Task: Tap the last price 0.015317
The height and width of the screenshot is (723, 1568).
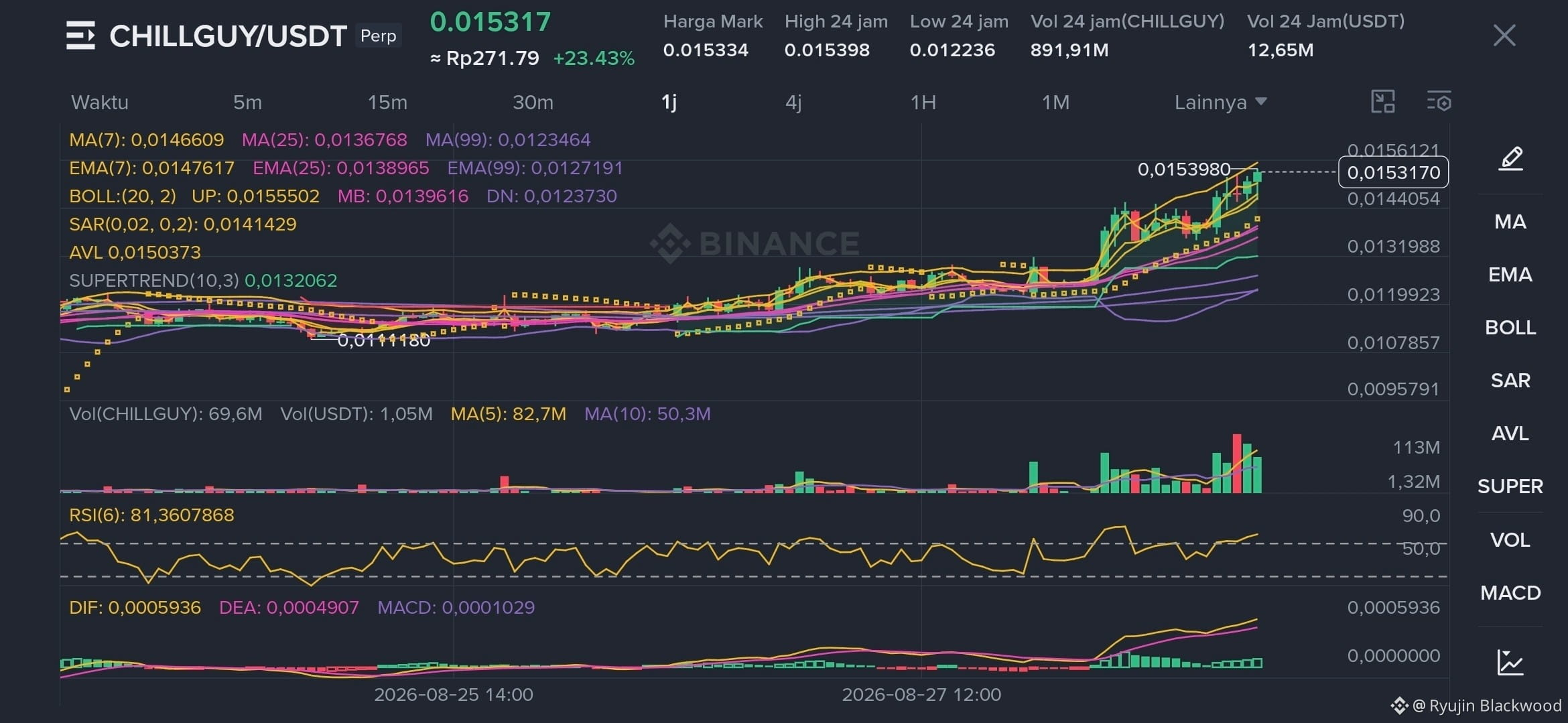Action: 490,22
